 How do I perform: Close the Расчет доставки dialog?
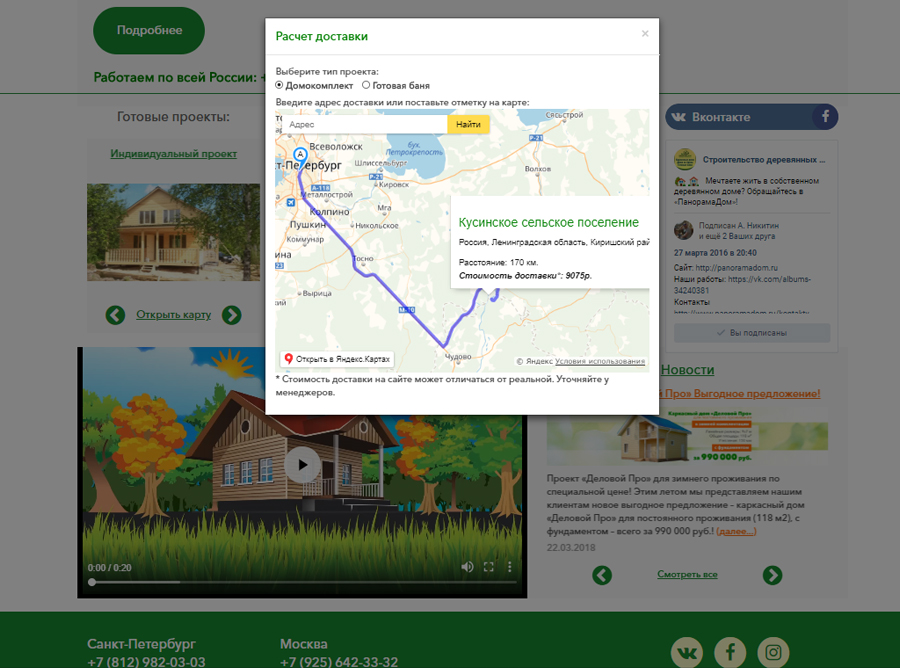pos(645,34)
